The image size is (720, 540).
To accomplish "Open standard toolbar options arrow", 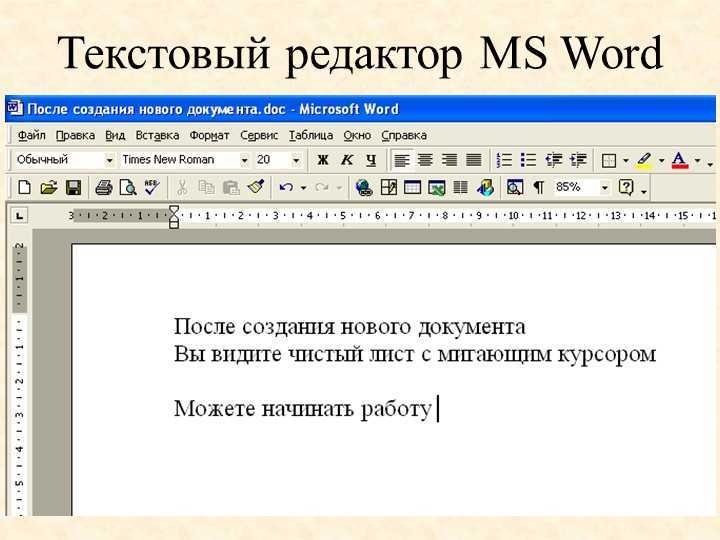I will point(644,191).
